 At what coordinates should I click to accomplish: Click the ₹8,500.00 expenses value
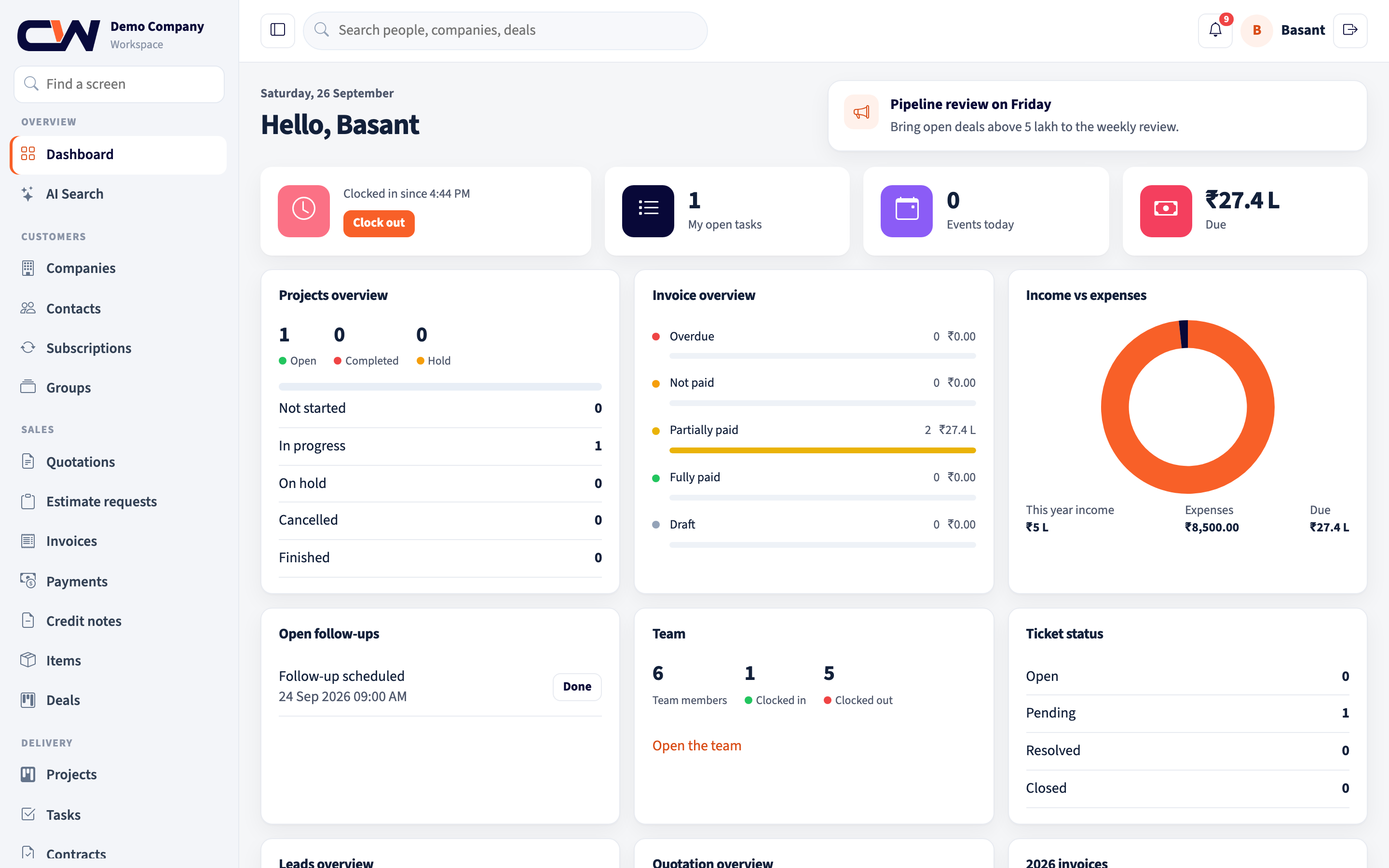click(1212, 527)
